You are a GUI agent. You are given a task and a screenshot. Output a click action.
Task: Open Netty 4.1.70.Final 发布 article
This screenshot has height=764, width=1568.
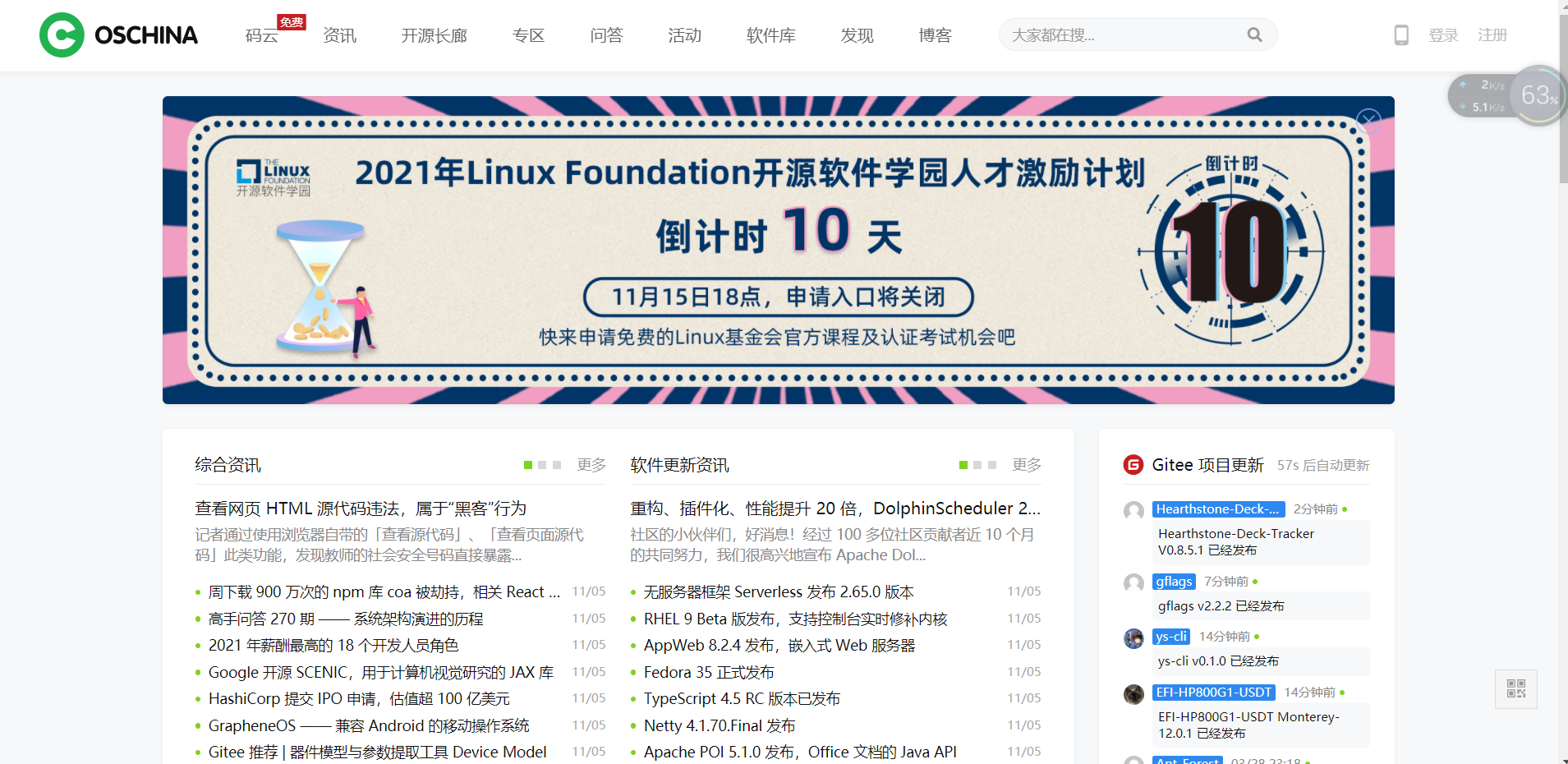tap(720, 726)
